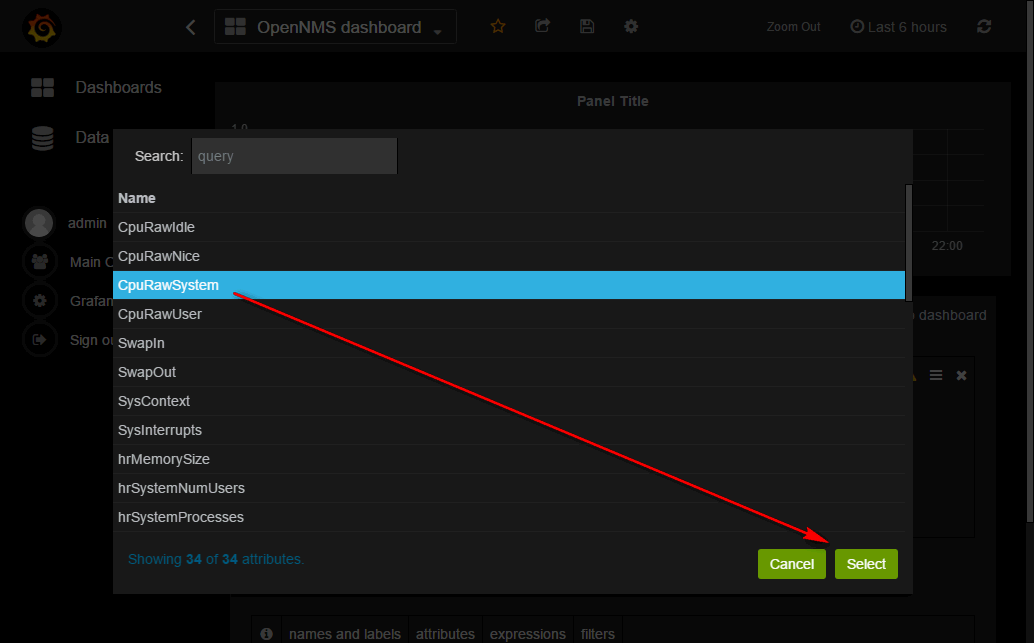Click the Search query input field

pos(294,156)
